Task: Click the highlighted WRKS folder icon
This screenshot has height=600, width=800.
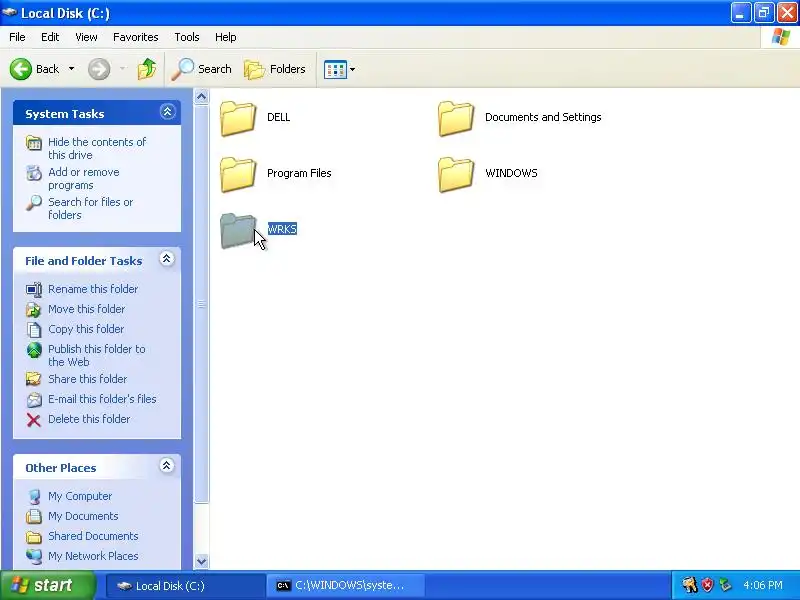Action: pos(238,230)
